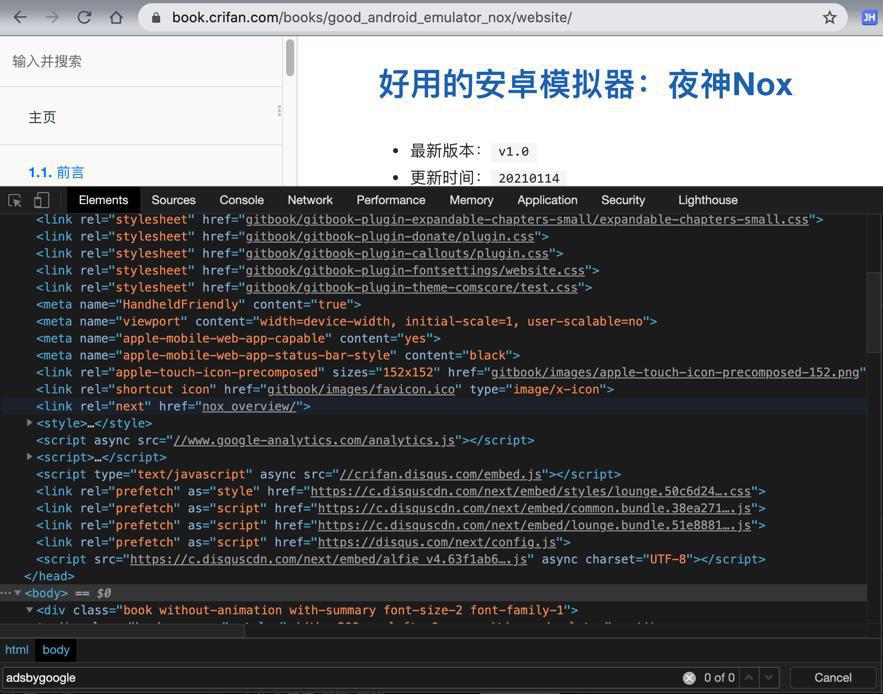Open the apple-touch-icon-precomposed-152.png link
The height and width of the screenshot is (694, 883).
point(675,372)
